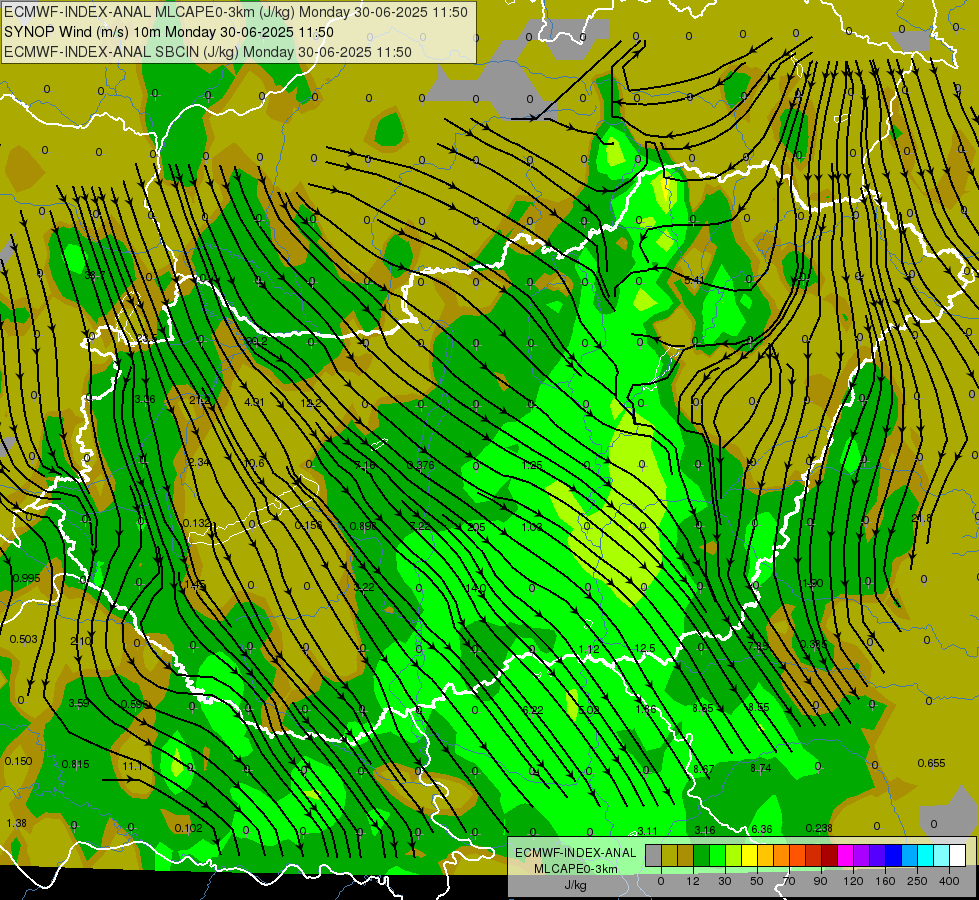Click the map value '205'
Viewport: 979px width, 900px height.
[476, 527]
